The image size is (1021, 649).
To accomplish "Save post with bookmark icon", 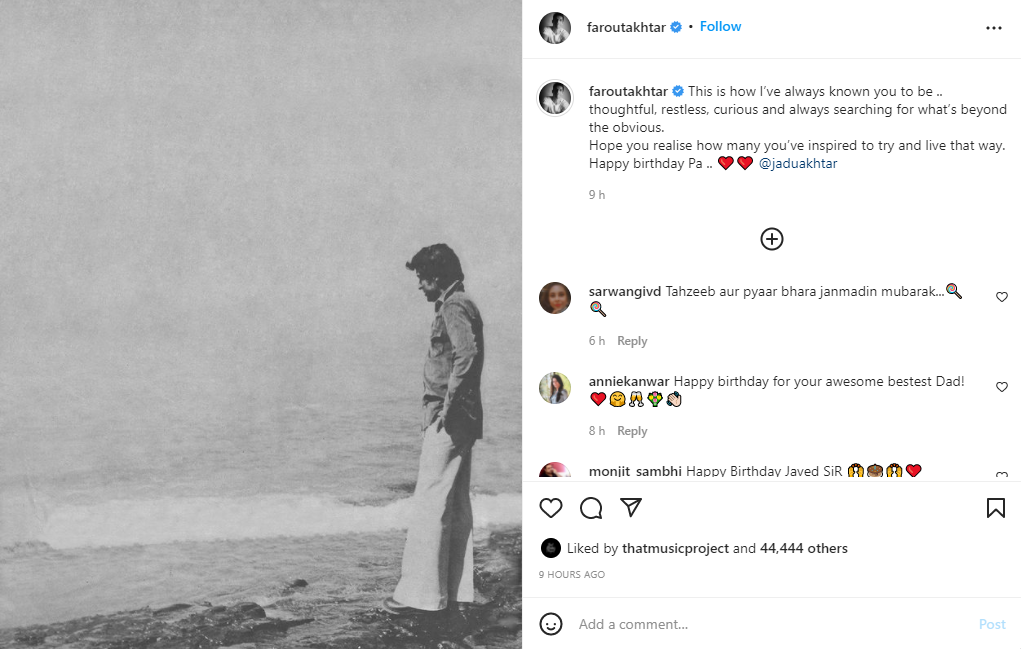I will [x=996, y=508].
